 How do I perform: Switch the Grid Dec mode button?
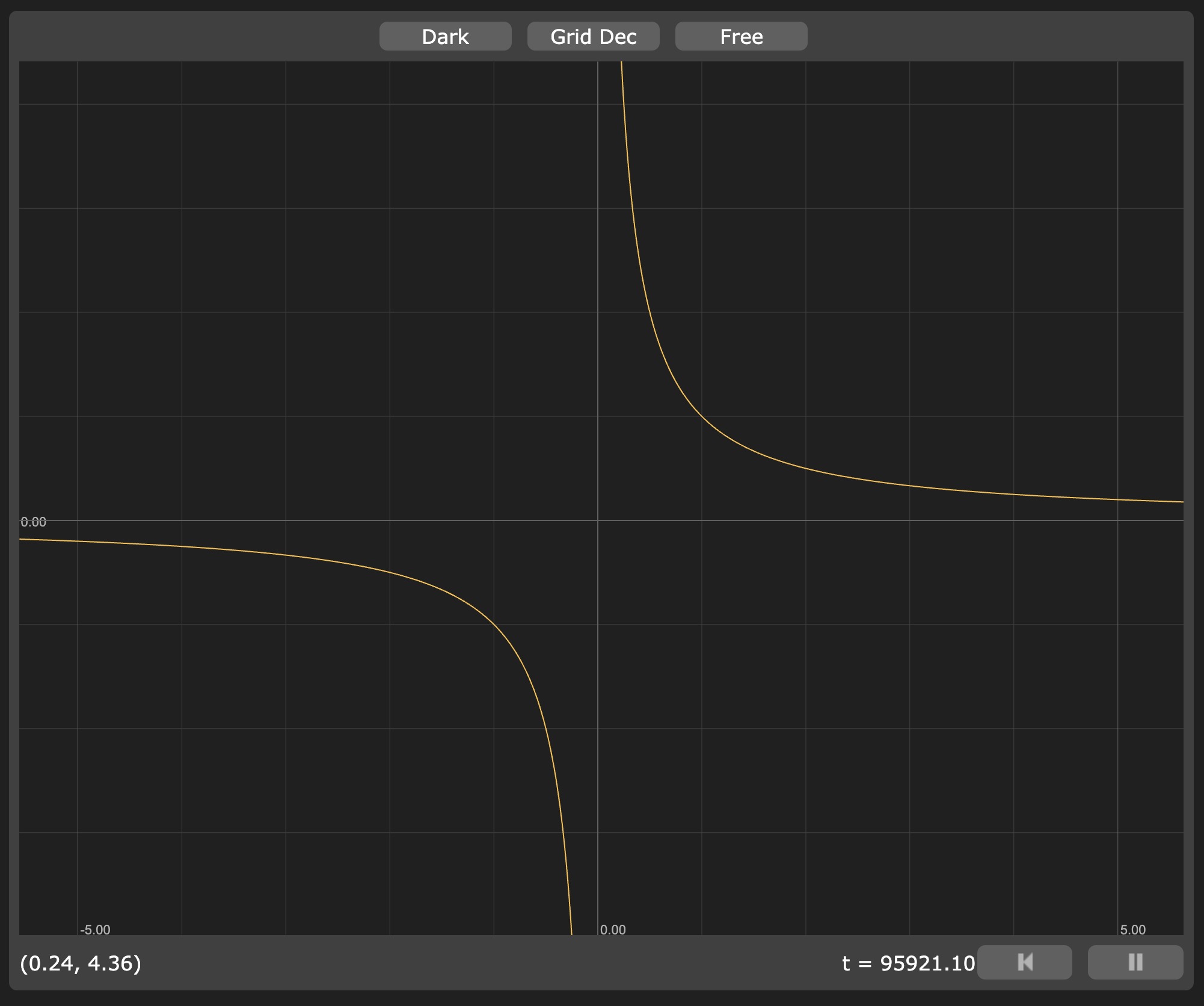click(593, 37)
